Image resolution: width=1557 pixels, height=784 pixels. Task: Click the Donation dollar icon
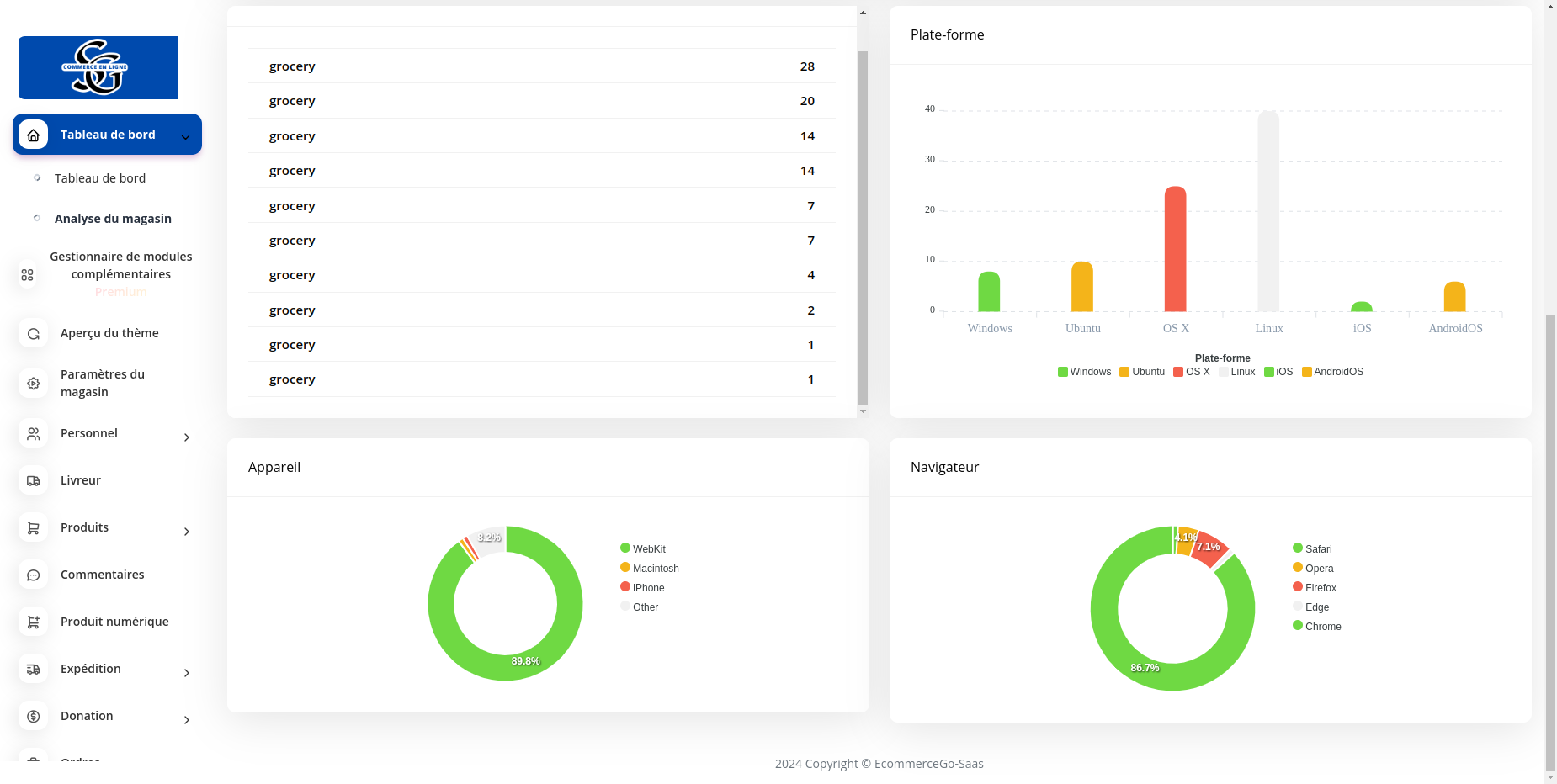34,717
